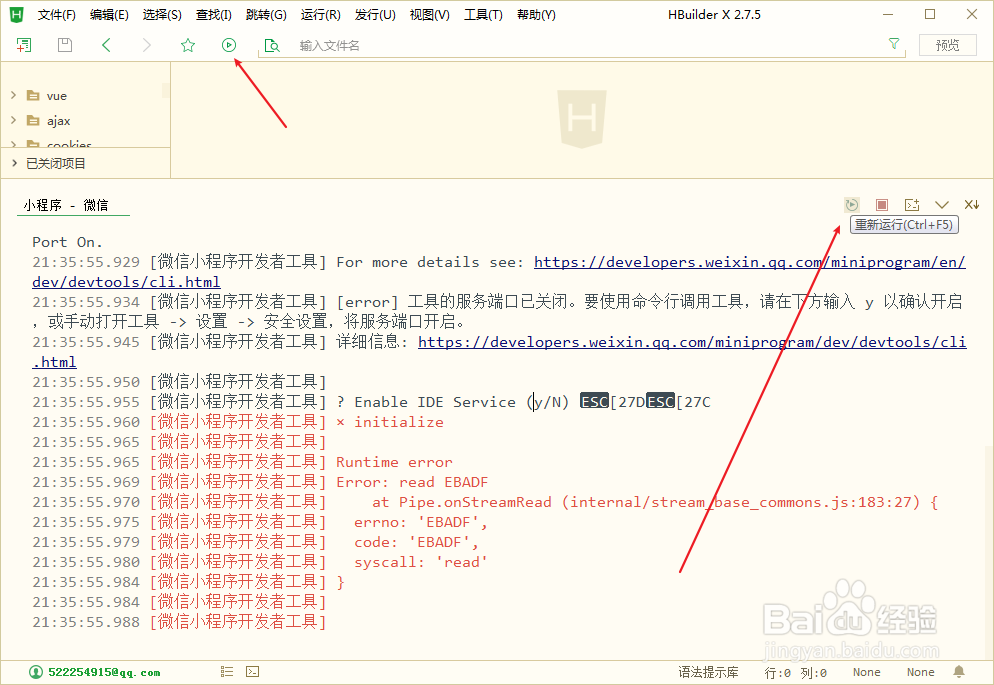Open the 文件(F) menu
Image resolution: width=994 pixels, height=685 pixels.
pos(56,15)
